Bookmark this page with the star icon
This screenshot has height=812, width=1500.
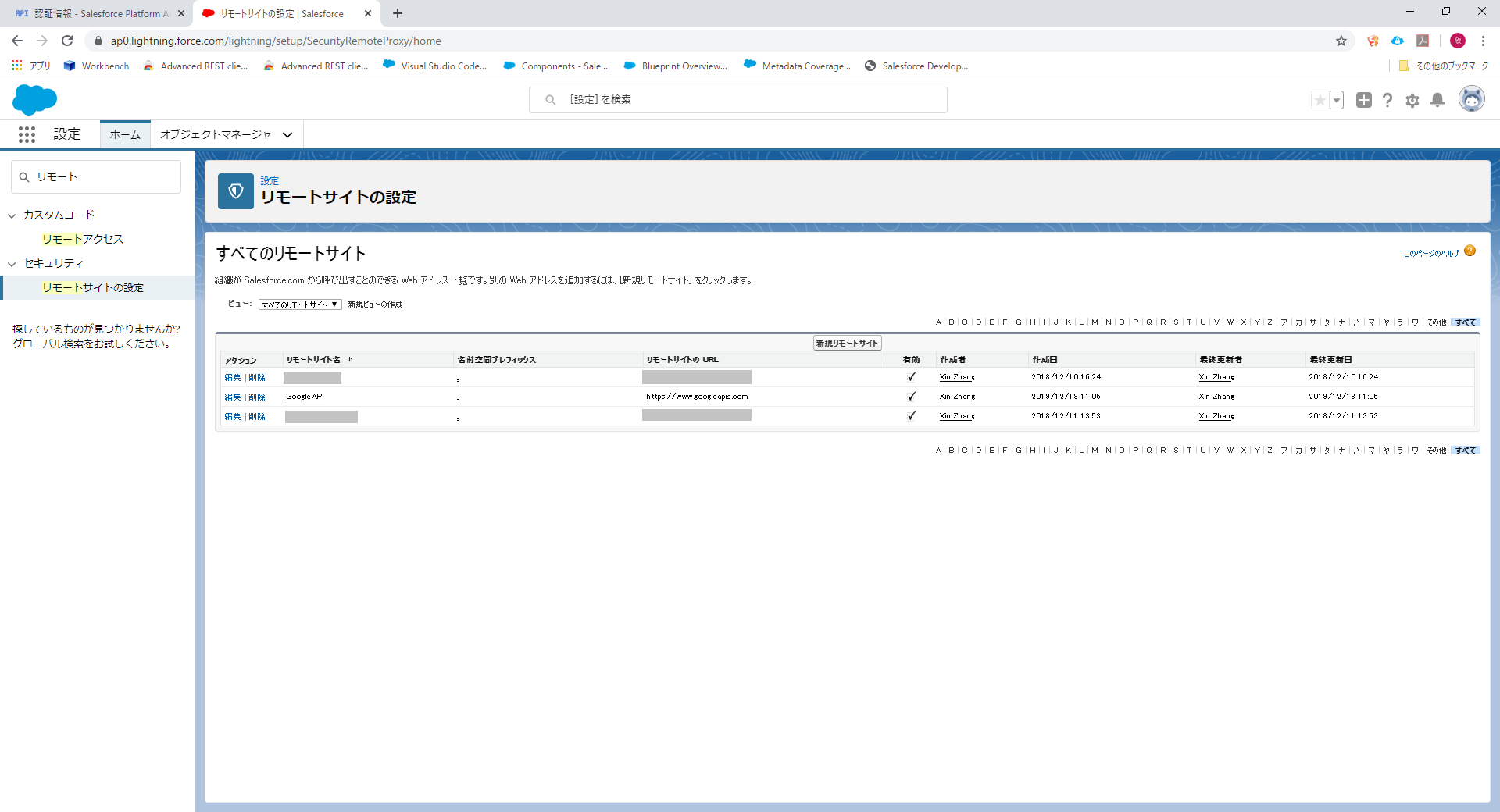(x=1341, y=41)
